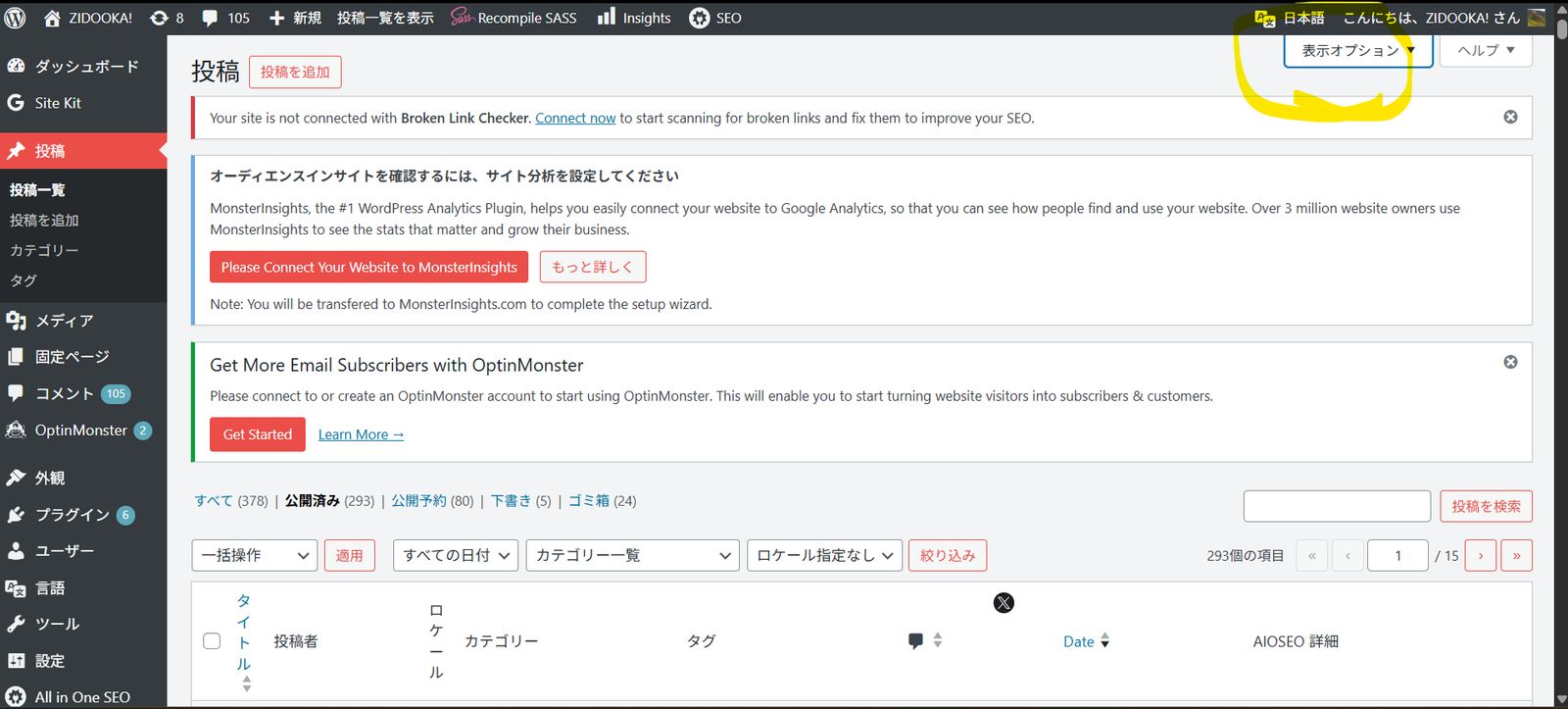This screenshot has height=709, width=1568.
Task: Sort posts by Date column
Action: click(1079, 641)
